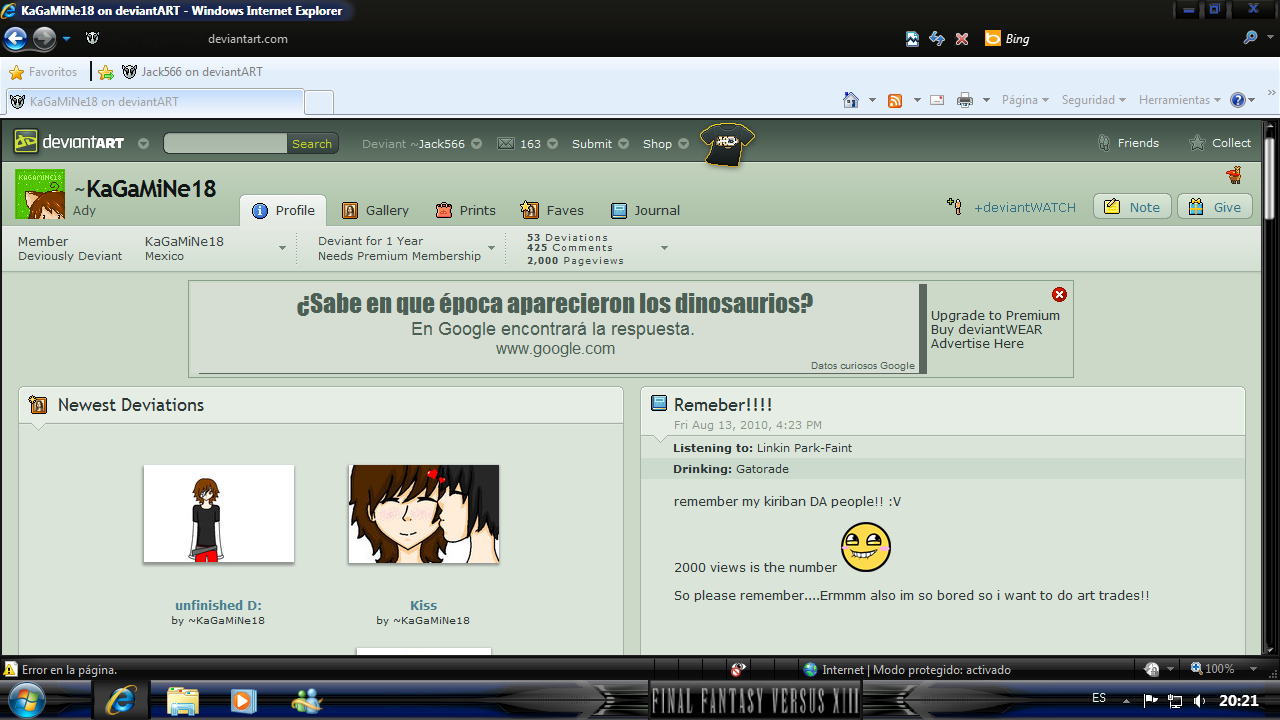The height and width of the screenshot is (720, 1280).
Task: Click the small red llama badge icon
Action: pyautogui.click(x=1234, y=175)
